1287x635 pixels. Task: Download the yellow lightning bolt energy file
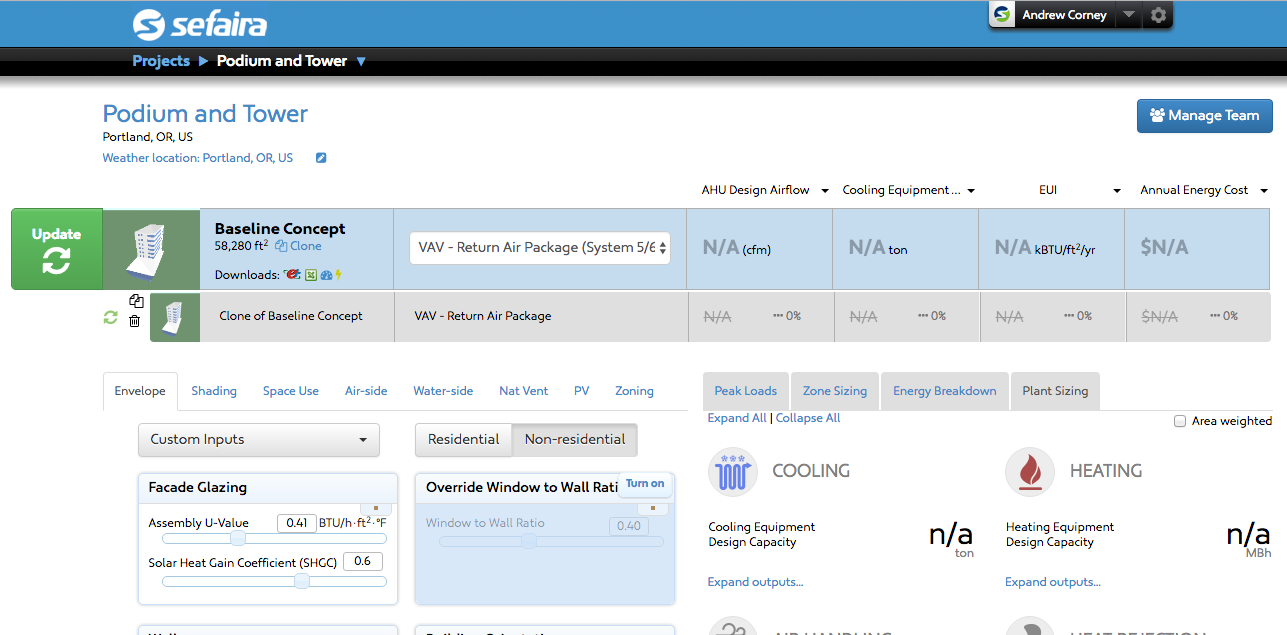point(339,275)
